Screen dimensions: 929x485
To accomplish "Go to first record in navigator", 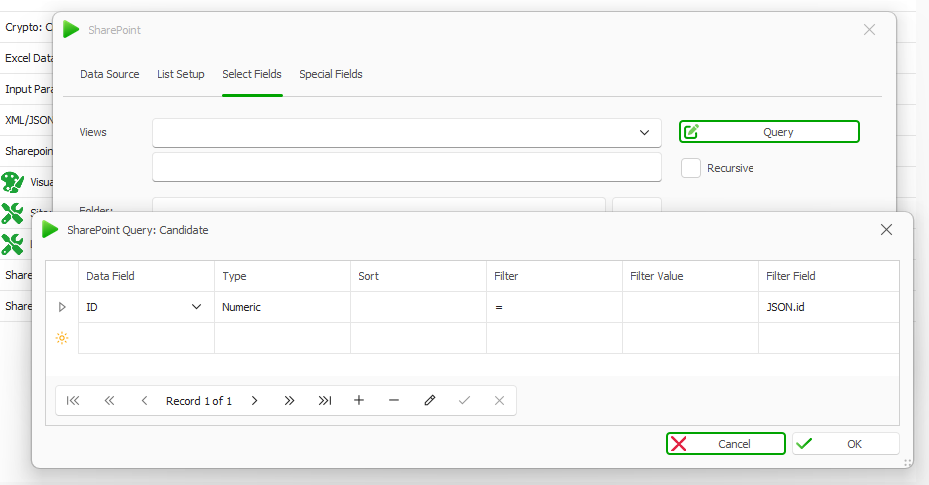I will pos(73,401).
